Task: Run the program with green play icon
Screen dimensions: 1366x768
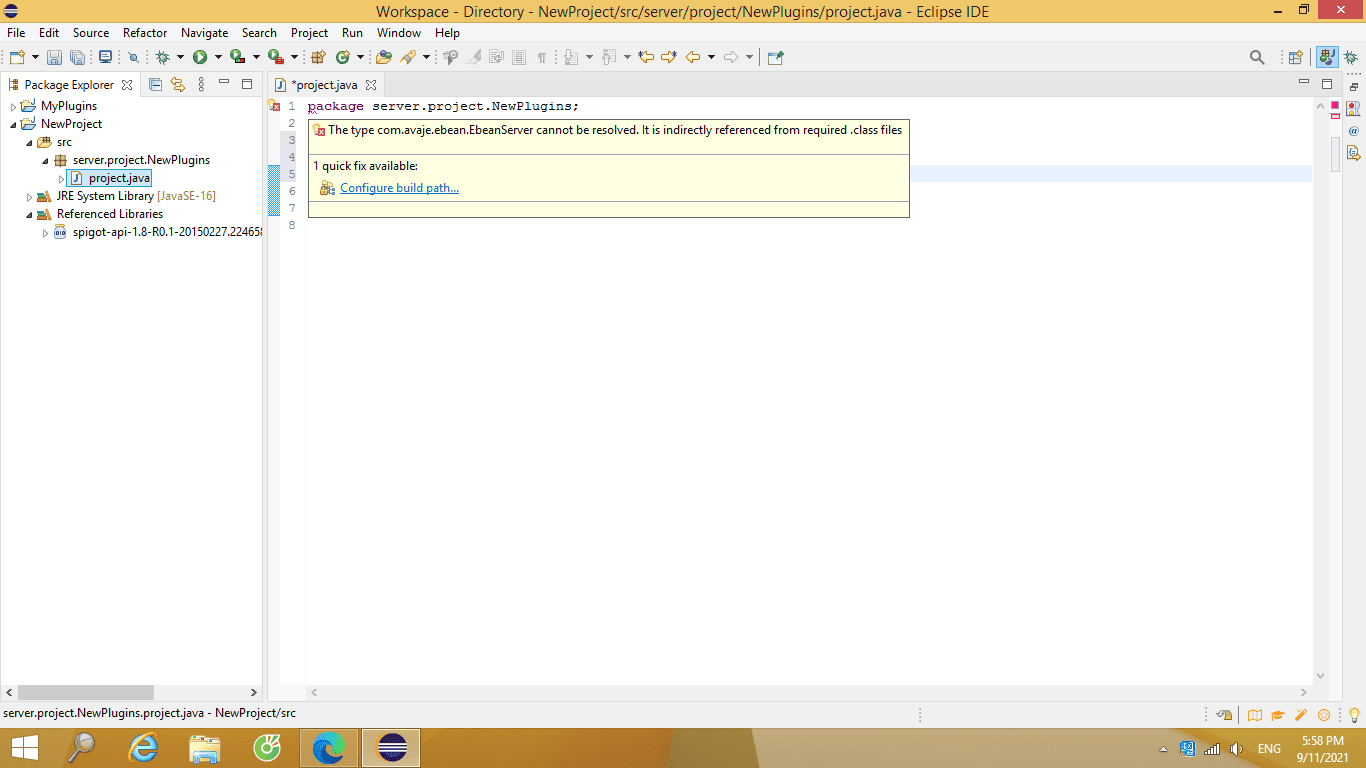Action: point(200,57)
